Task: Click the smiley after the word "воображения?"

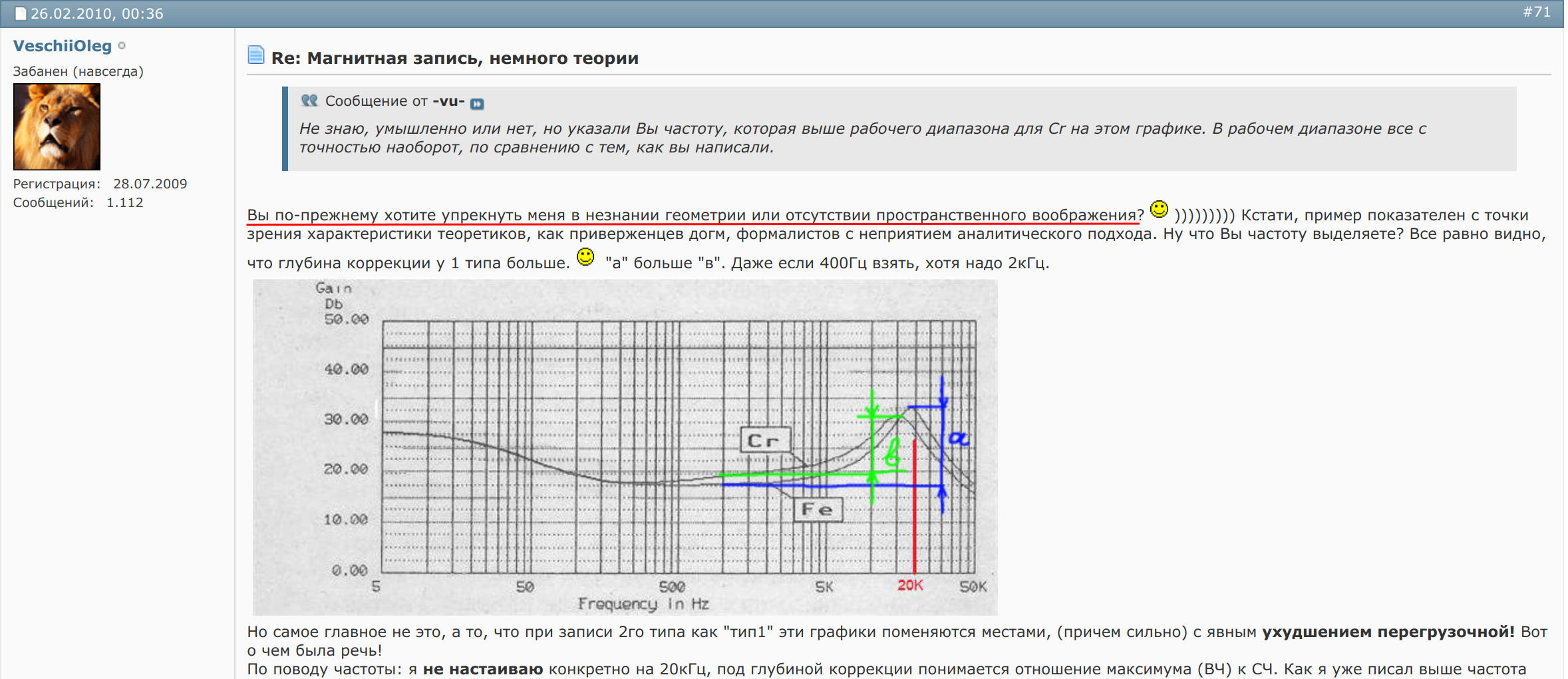Action: [1159, 210]
